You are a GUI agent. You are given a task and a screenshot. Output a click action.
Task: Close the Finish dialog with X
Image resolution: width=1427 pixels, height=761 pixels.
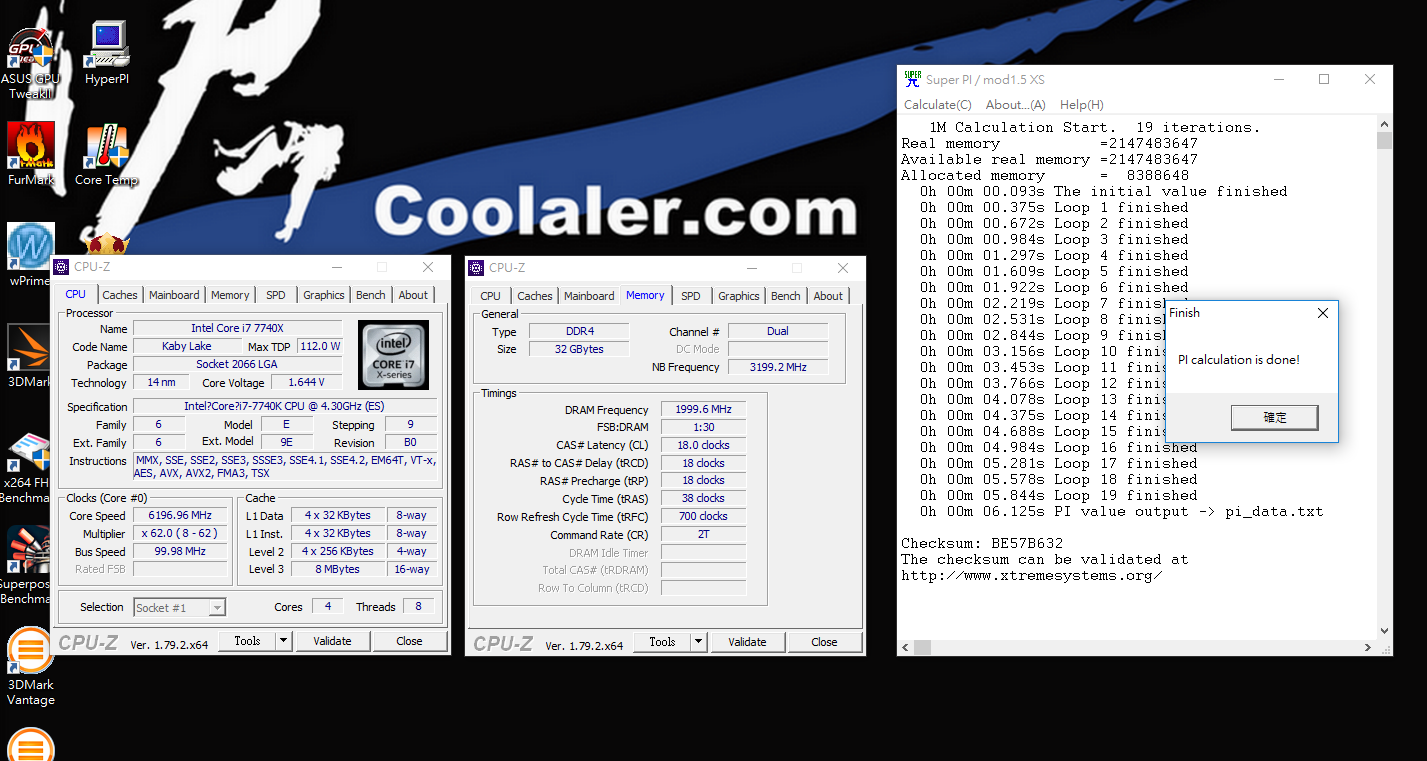click(x=1323, y=313)
